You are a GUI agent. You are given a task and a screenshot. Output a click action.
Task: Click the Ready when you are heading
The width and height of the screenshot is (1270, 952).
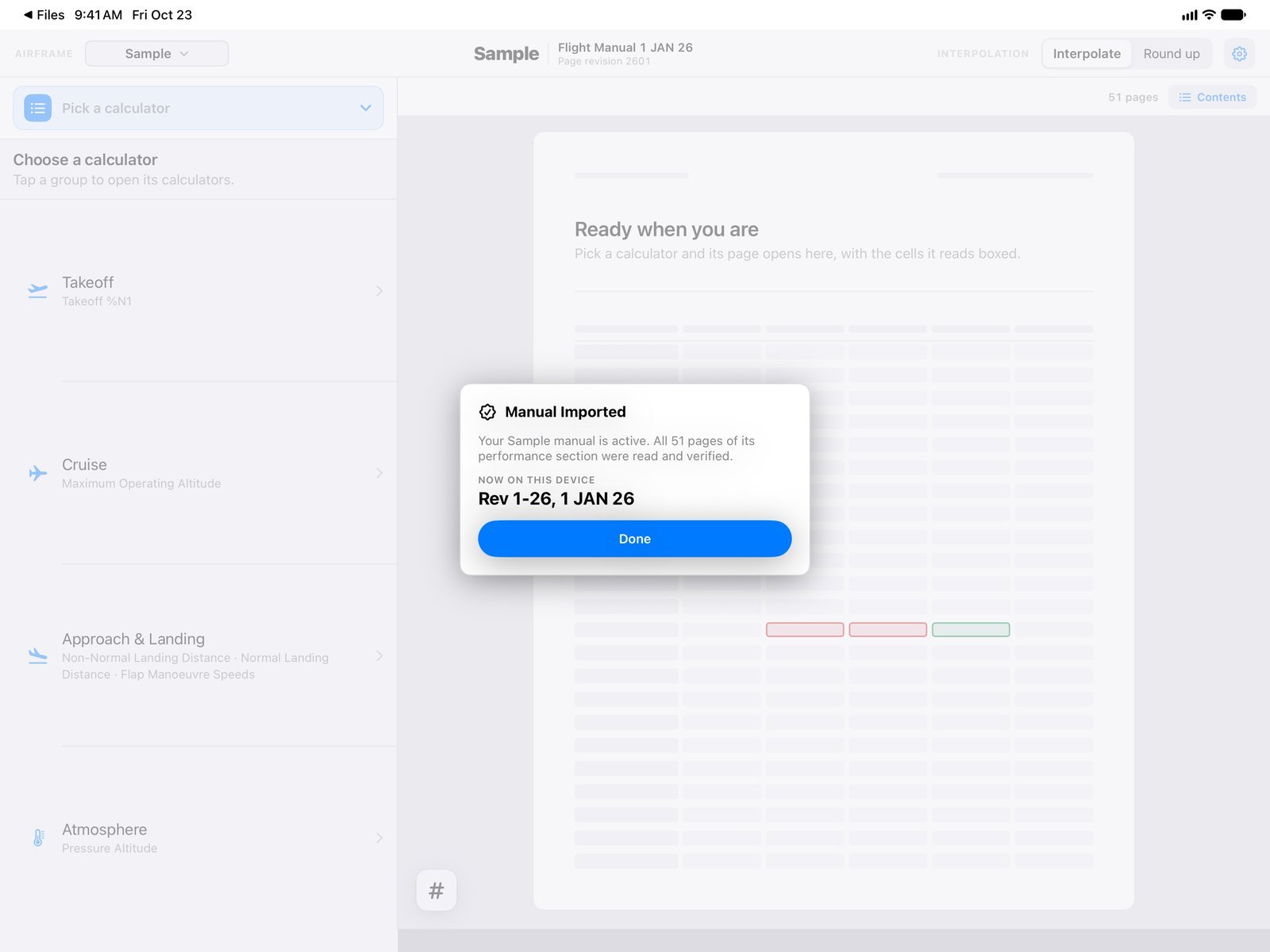pyautogui.click(x=666, y=229)
